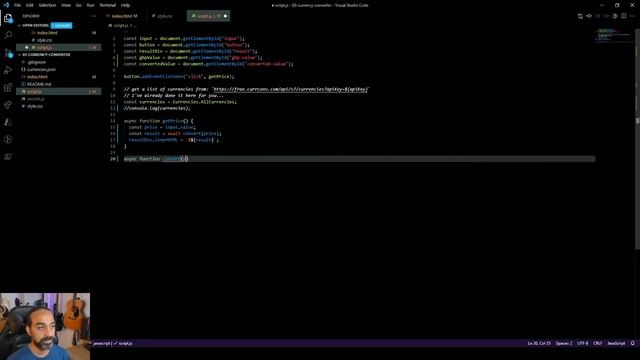The height and width of the screenshot is (360, 640).
Task: Click the VS Code logo in title bar
Action: pyautogui.click(x=6, y=5)
